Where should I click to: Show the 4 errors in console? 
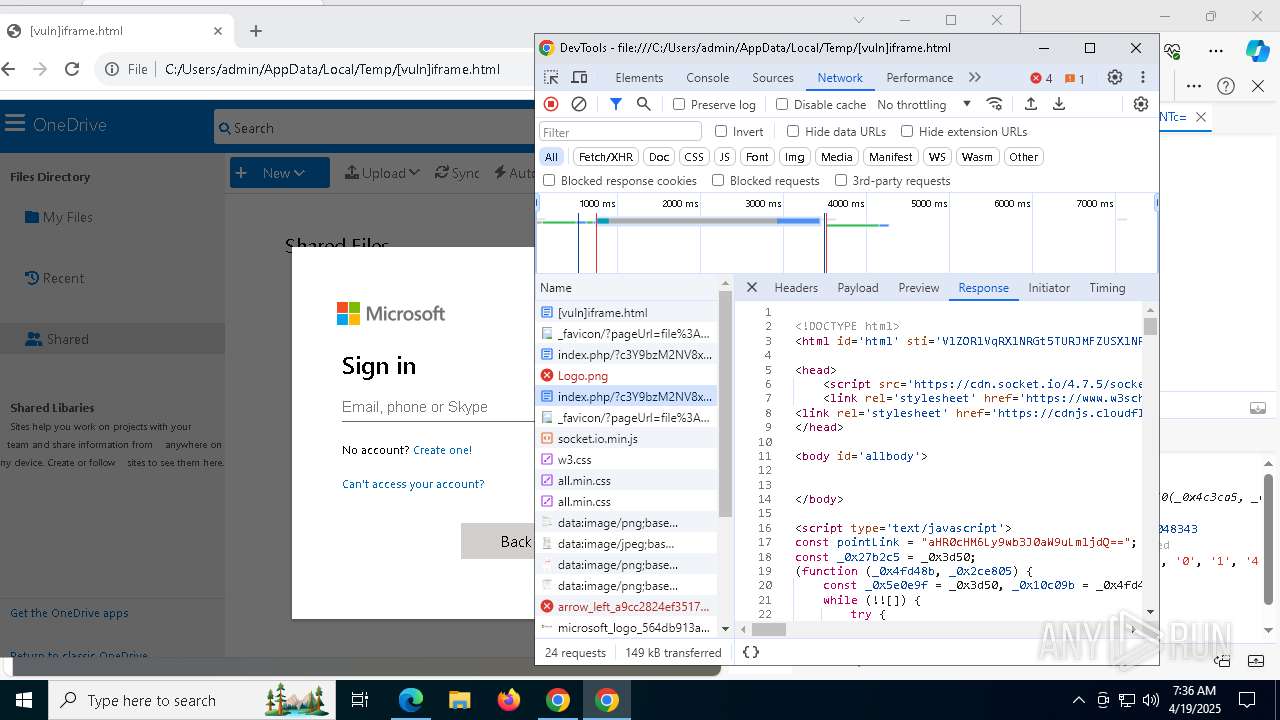pyautogui.click(x=1041, y=78)
